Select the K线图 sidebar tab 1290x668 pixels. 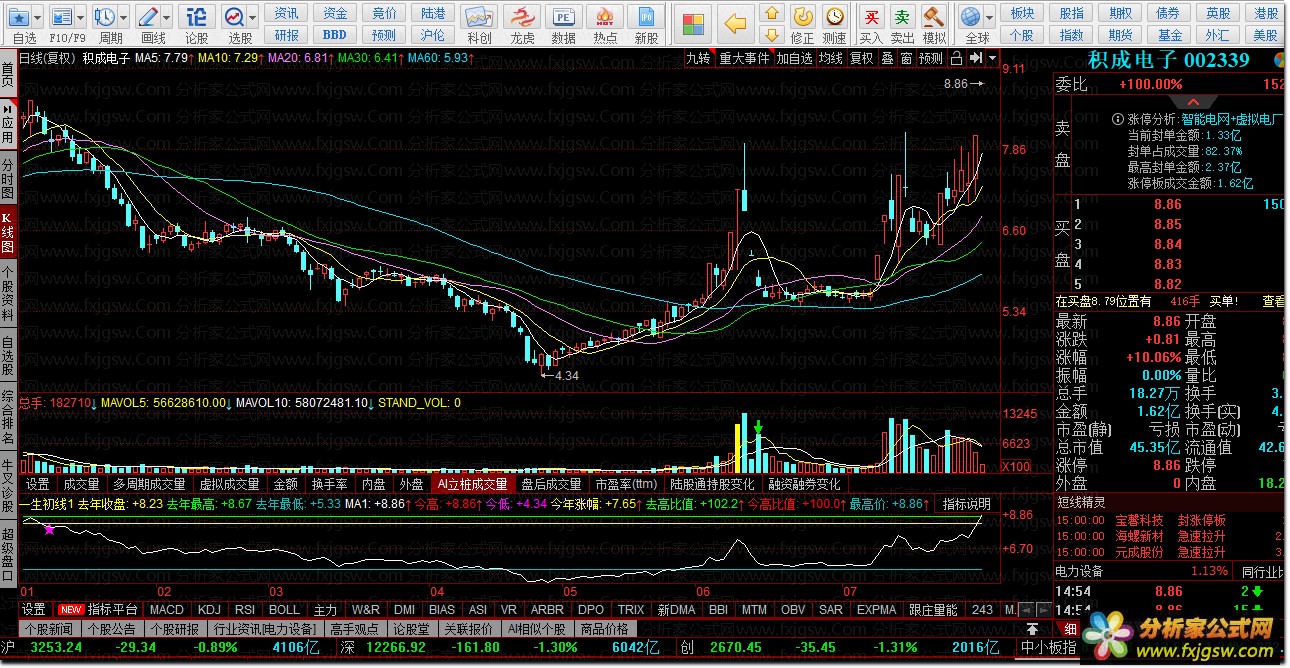pyautogui.click(x=8, y=234)
